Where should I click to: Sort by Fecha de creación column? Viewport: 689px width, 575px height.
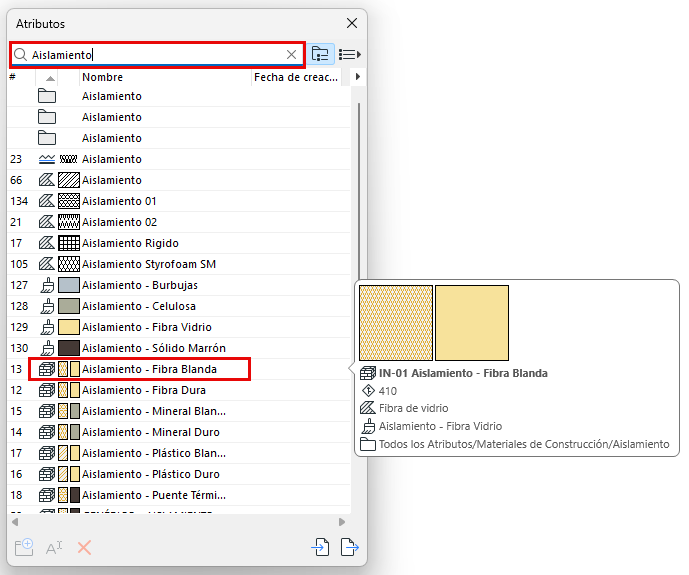pos(296,77)
